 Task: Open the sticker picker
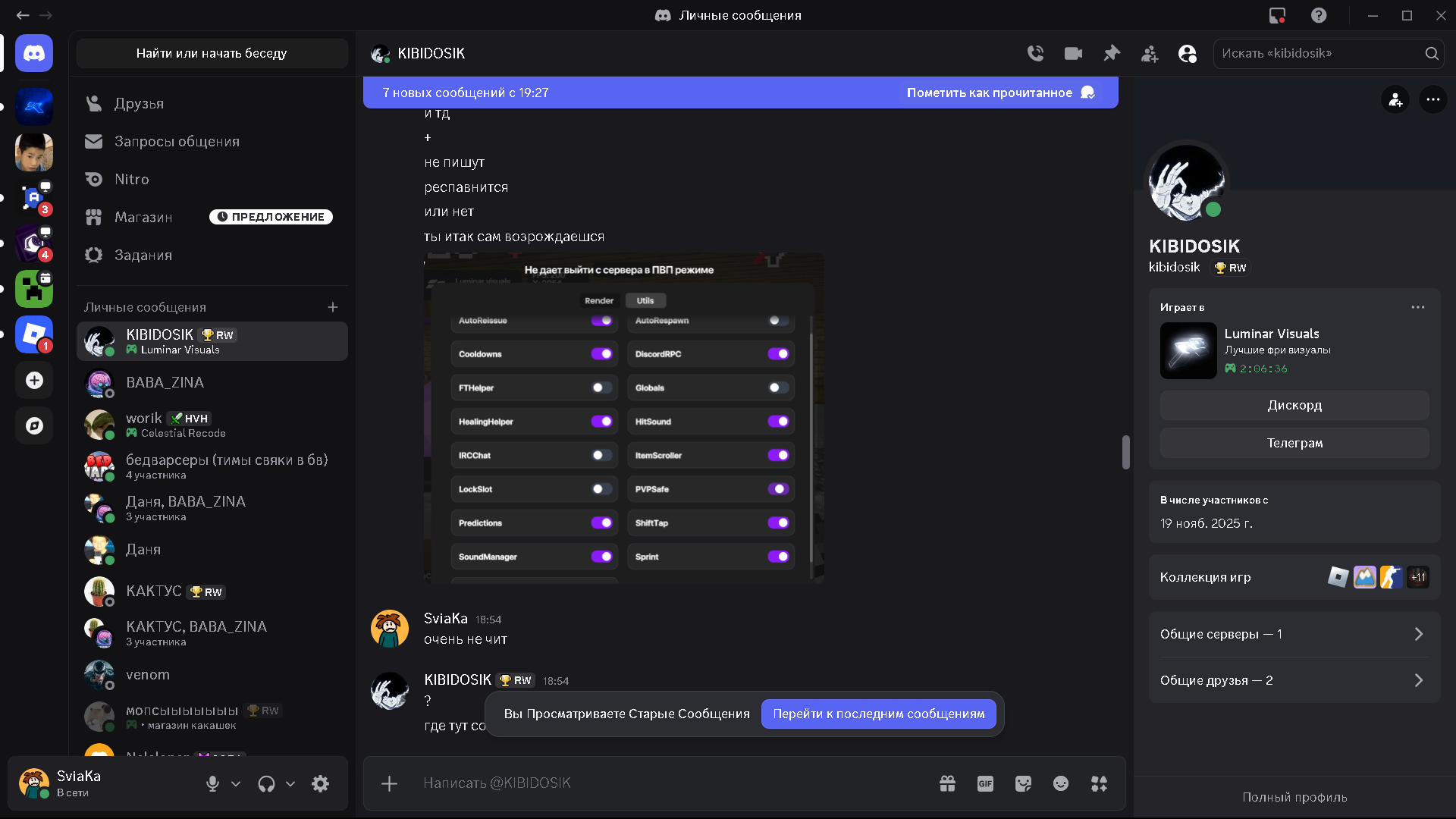click(x=1023, y=783)
